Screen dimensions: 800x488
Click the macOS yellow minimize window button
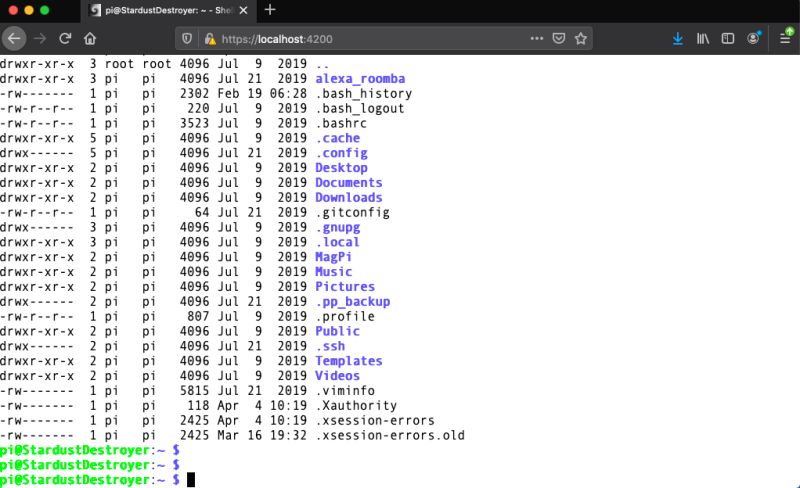[x=29, y=10]
